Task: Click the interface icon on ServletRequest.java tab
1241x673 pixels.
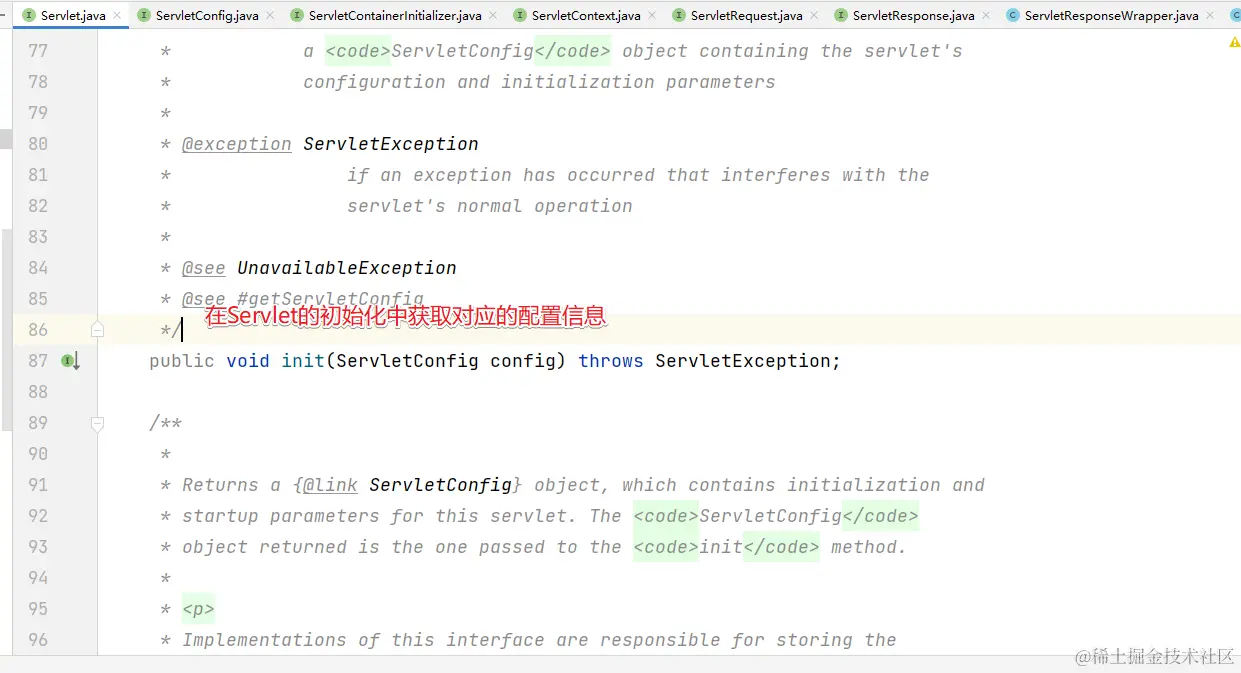Action: tap(679, 16)
